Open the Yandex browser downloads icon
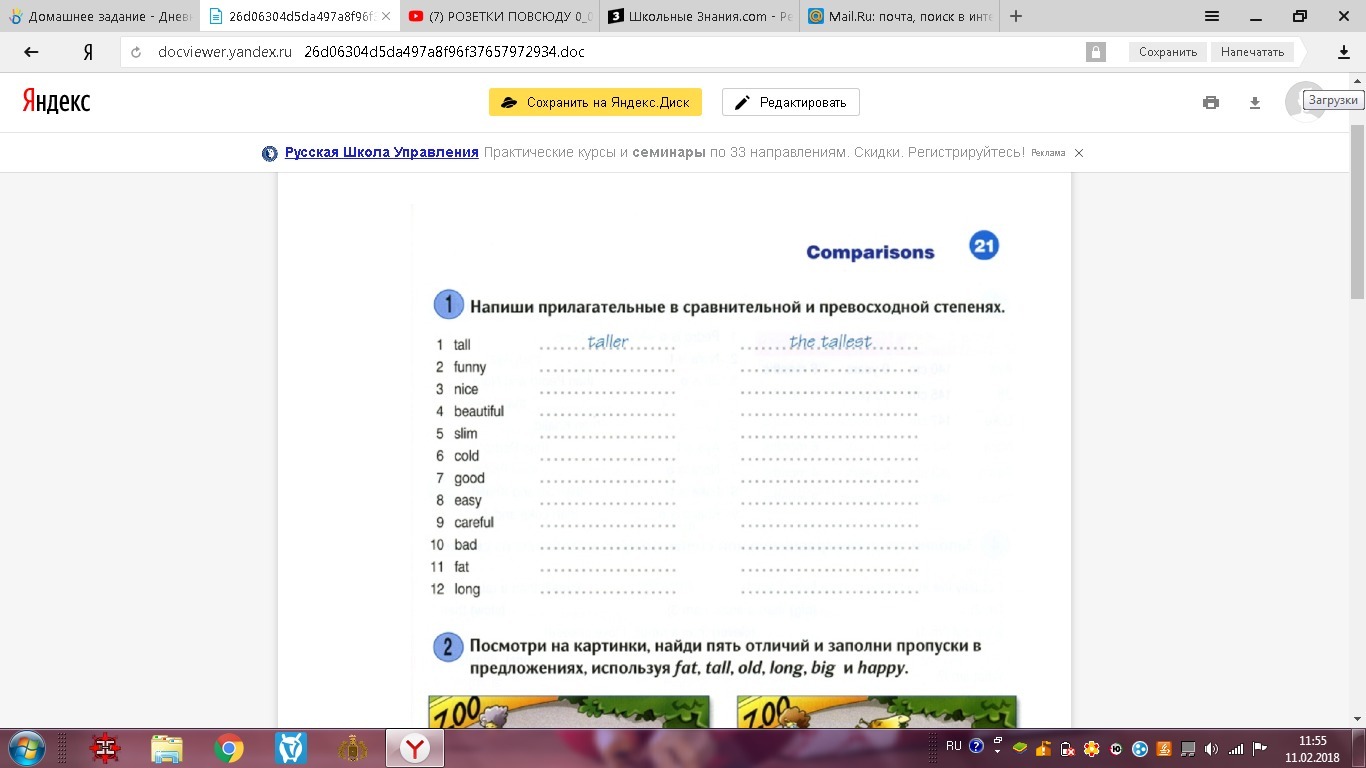 coord(1344,52)
